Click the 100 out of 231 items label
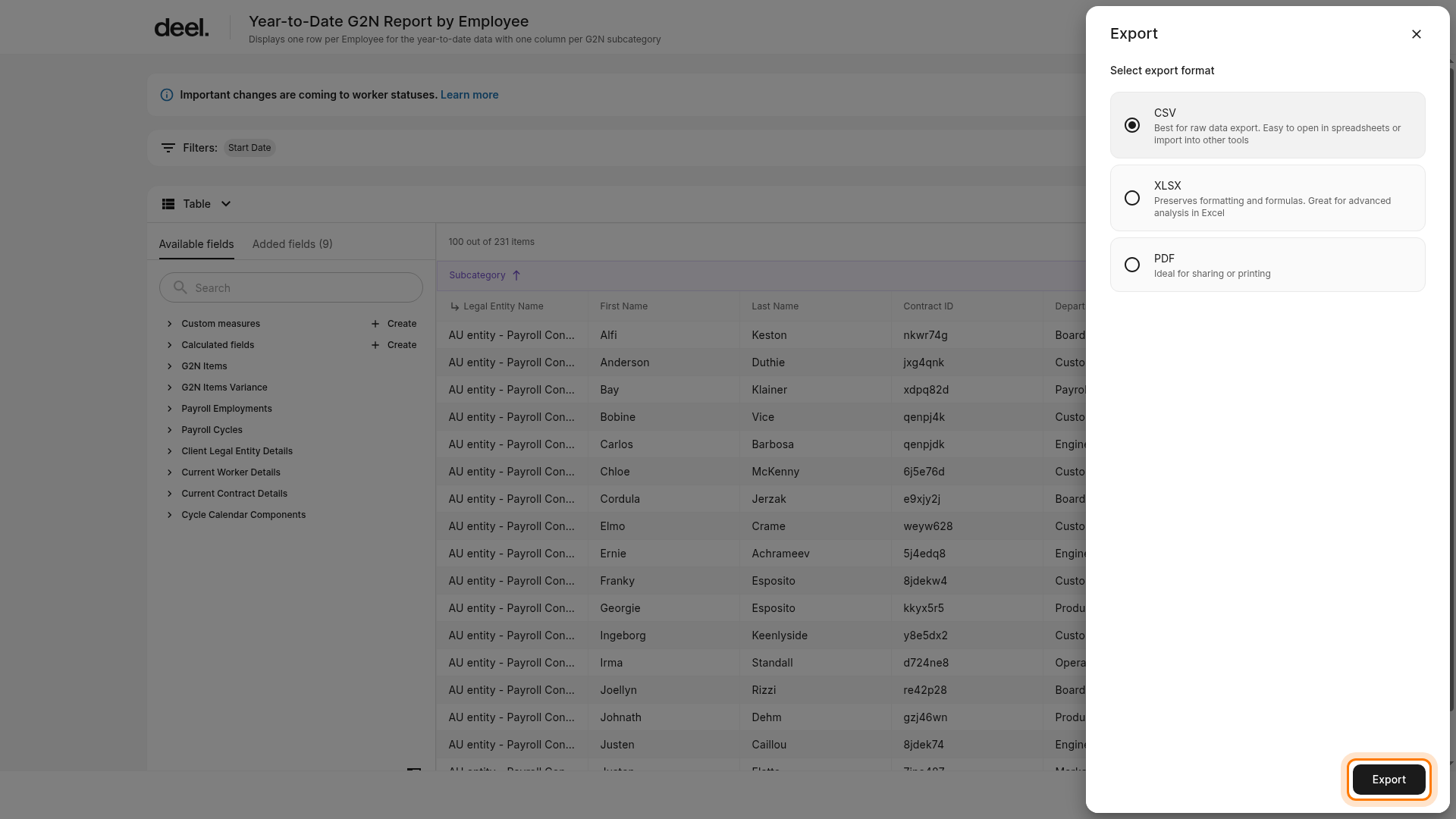This screenshot has height=819, width=1456. coord(491,242)
